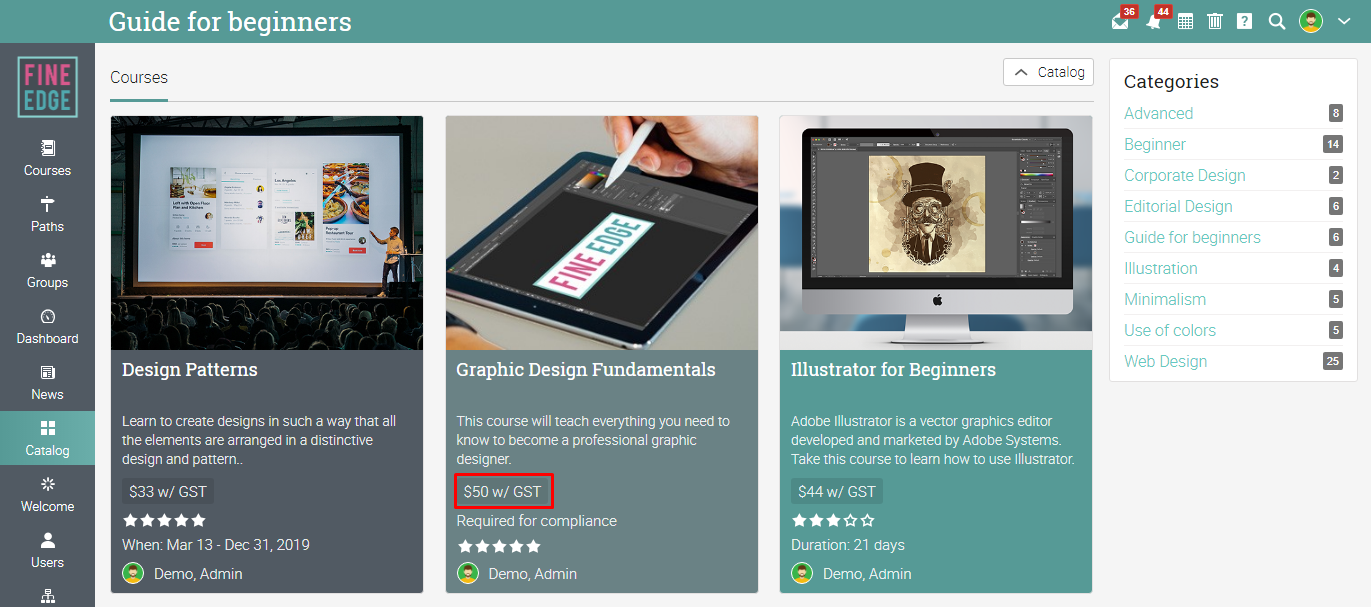Click the Beginner count badge 14
1371x607 pixels.
(x=1332, y=144)
